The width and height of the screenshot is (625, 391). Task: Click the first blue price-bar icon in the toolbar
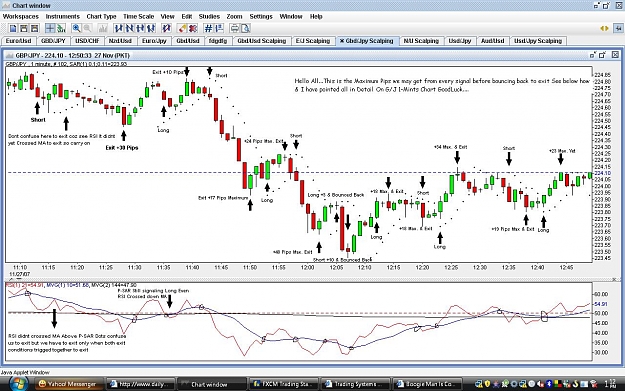click(x=118, y=28)
